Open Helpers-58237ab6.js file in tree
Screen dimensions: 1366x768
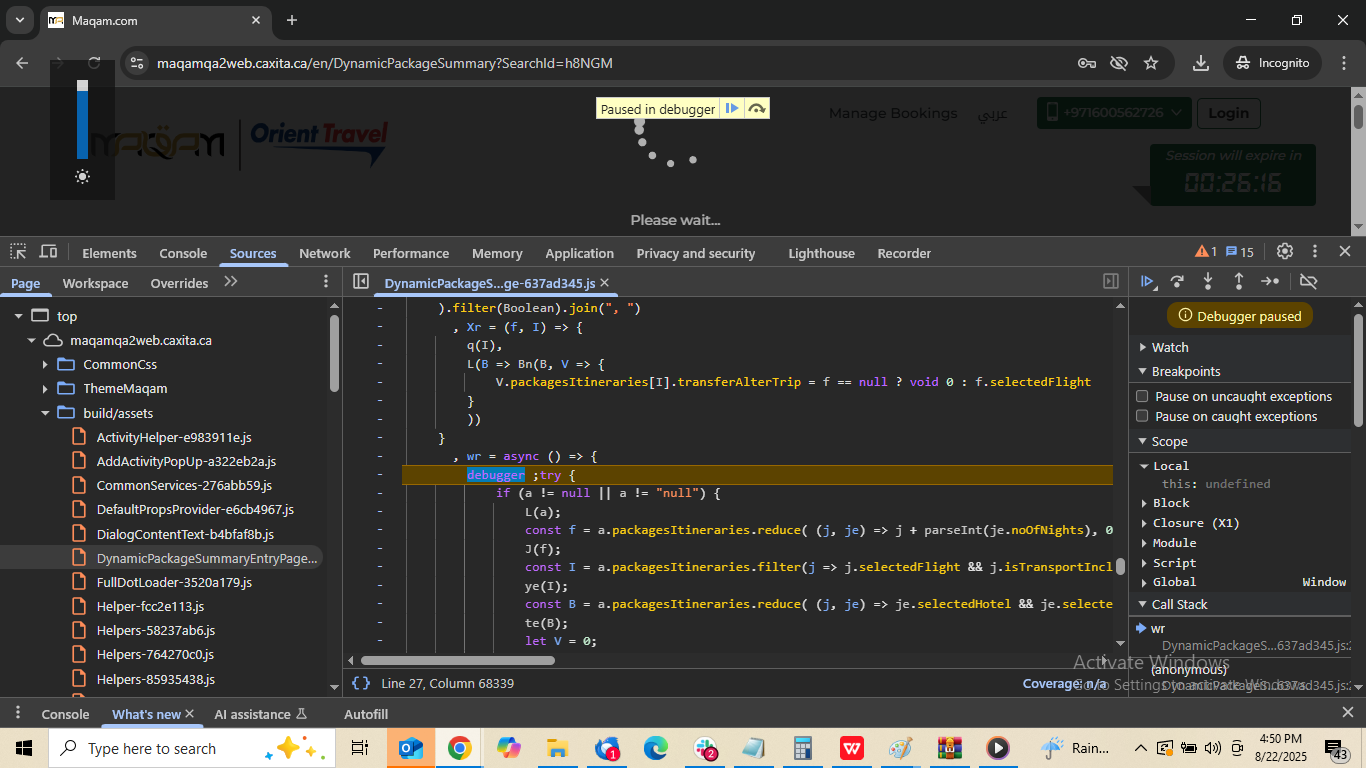click(155, 630)
